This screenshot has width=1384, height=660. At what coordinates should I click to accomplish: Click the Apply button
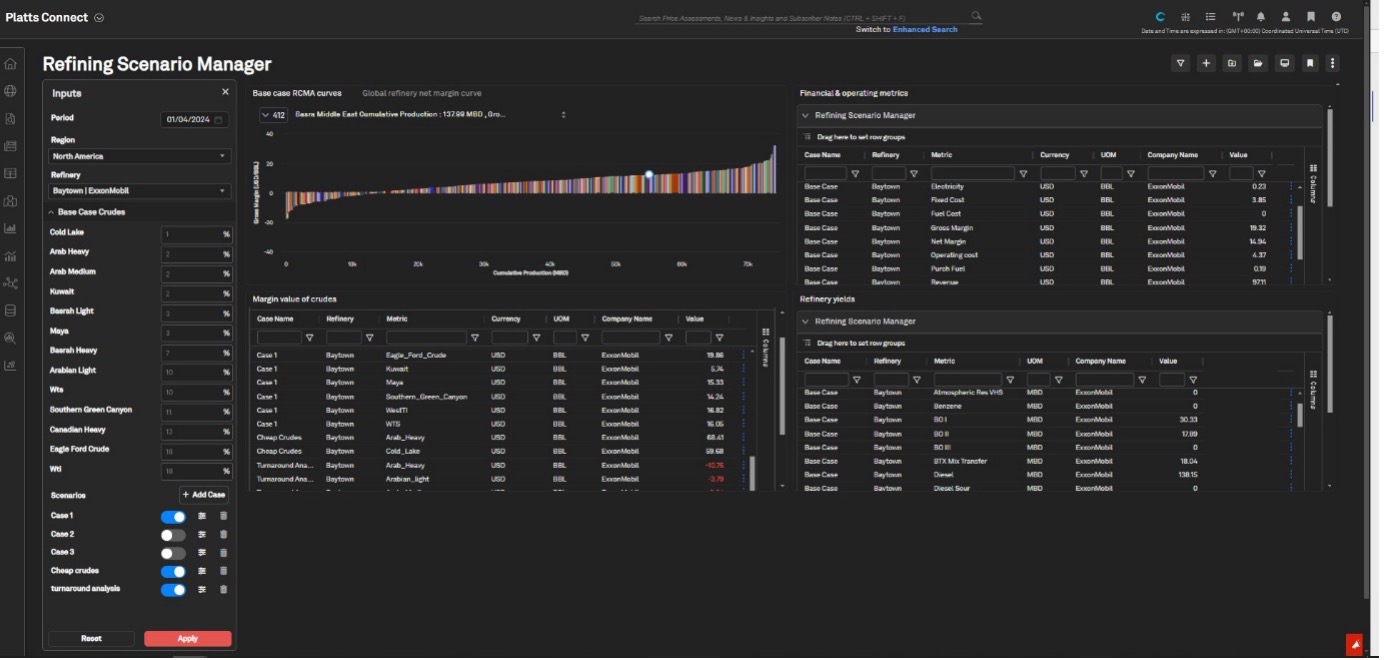(188, 639)
